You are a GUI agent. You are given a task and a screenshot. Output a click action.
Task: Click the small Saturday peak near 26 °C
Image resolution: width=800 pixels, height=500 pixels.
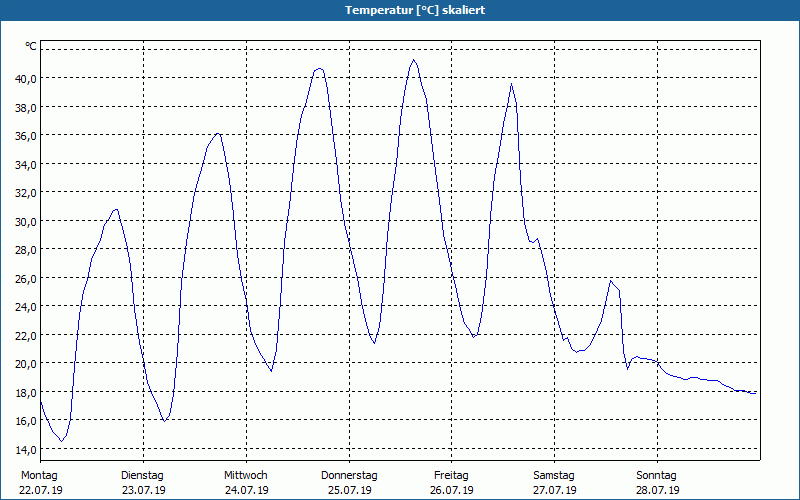coord(611,281)
